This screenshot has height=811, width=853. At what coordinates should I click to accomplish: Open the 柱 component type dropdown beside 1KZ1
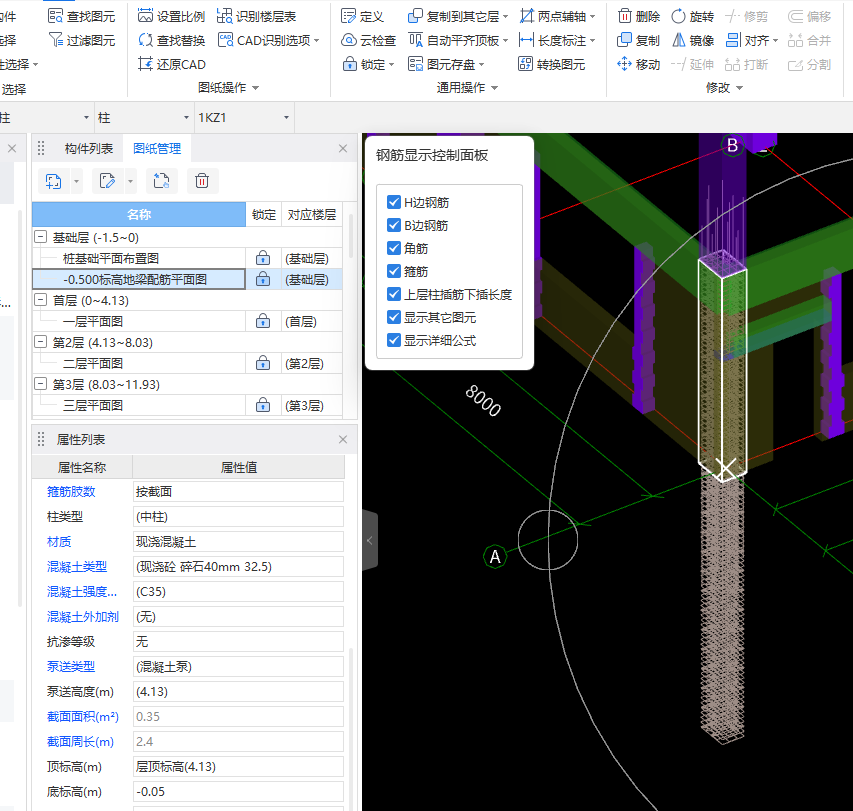pyautogui.click(x=186, y=117)
